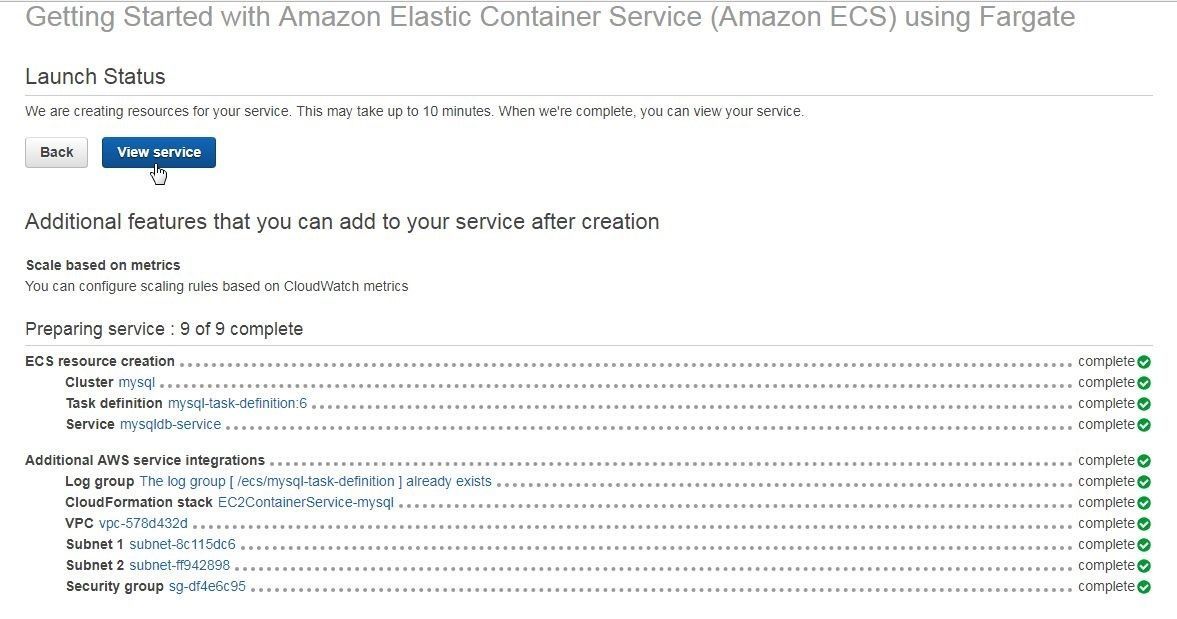
Task: Open subnet-ff942898 link
Action: point(179,566)
